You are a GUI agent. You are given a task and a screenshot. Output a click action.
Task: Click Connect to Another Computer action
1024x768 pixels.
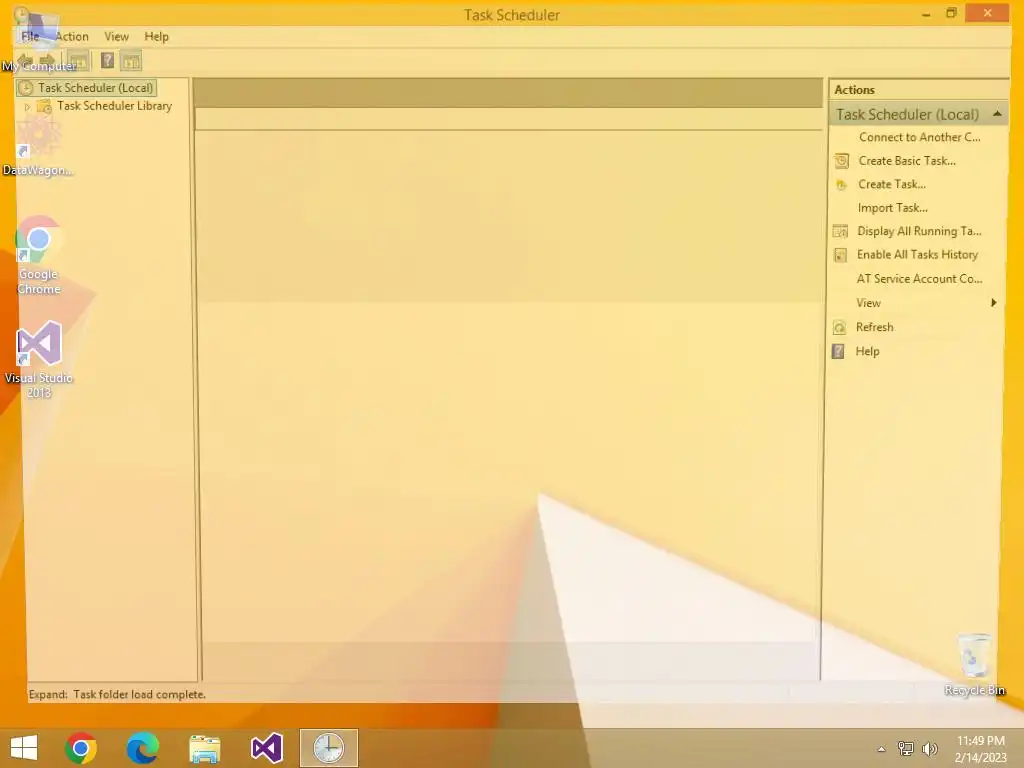[920, 137]
